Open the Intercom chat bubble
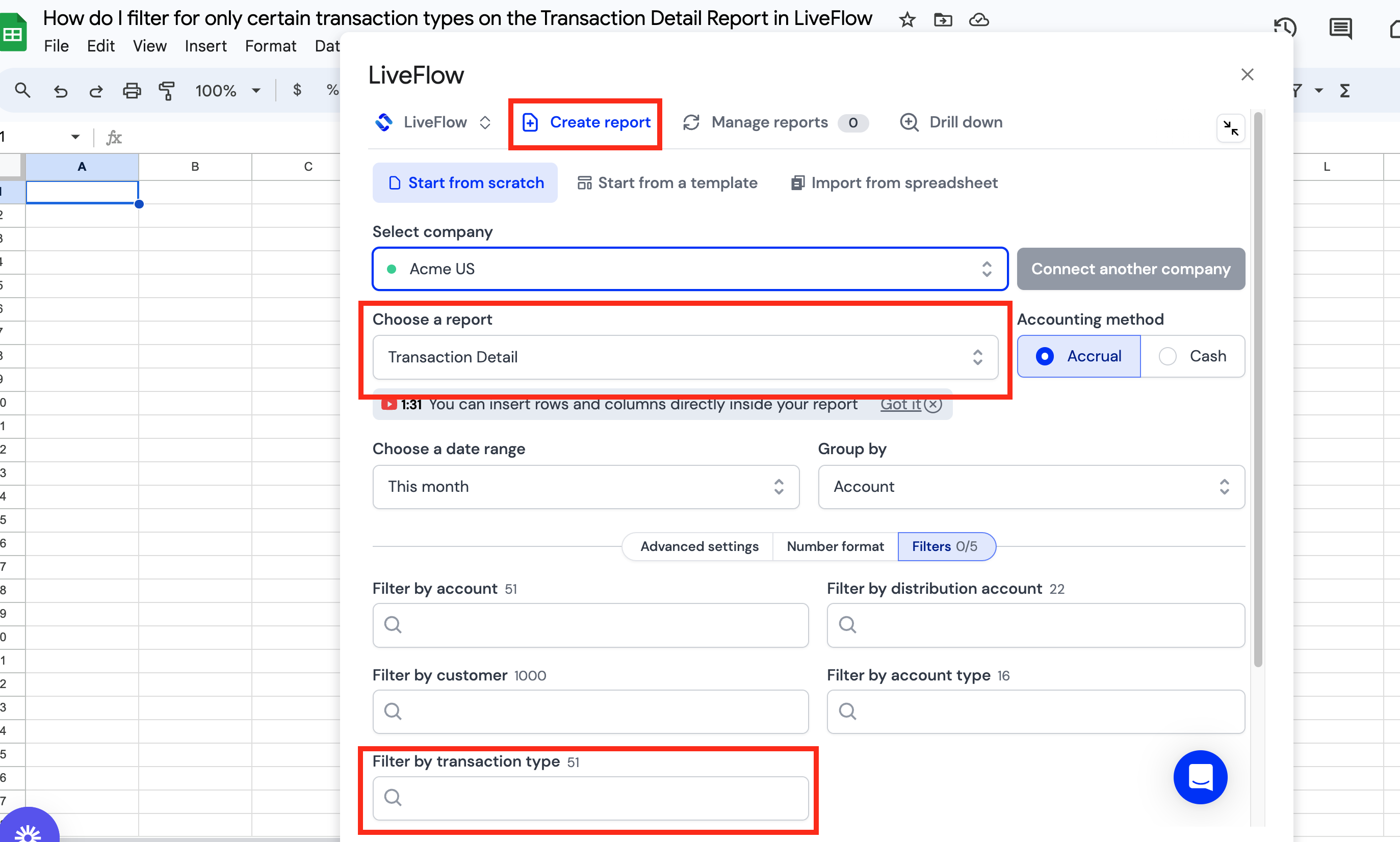This screenshot has height=842, width=1400. click(x=1200, y=777)
